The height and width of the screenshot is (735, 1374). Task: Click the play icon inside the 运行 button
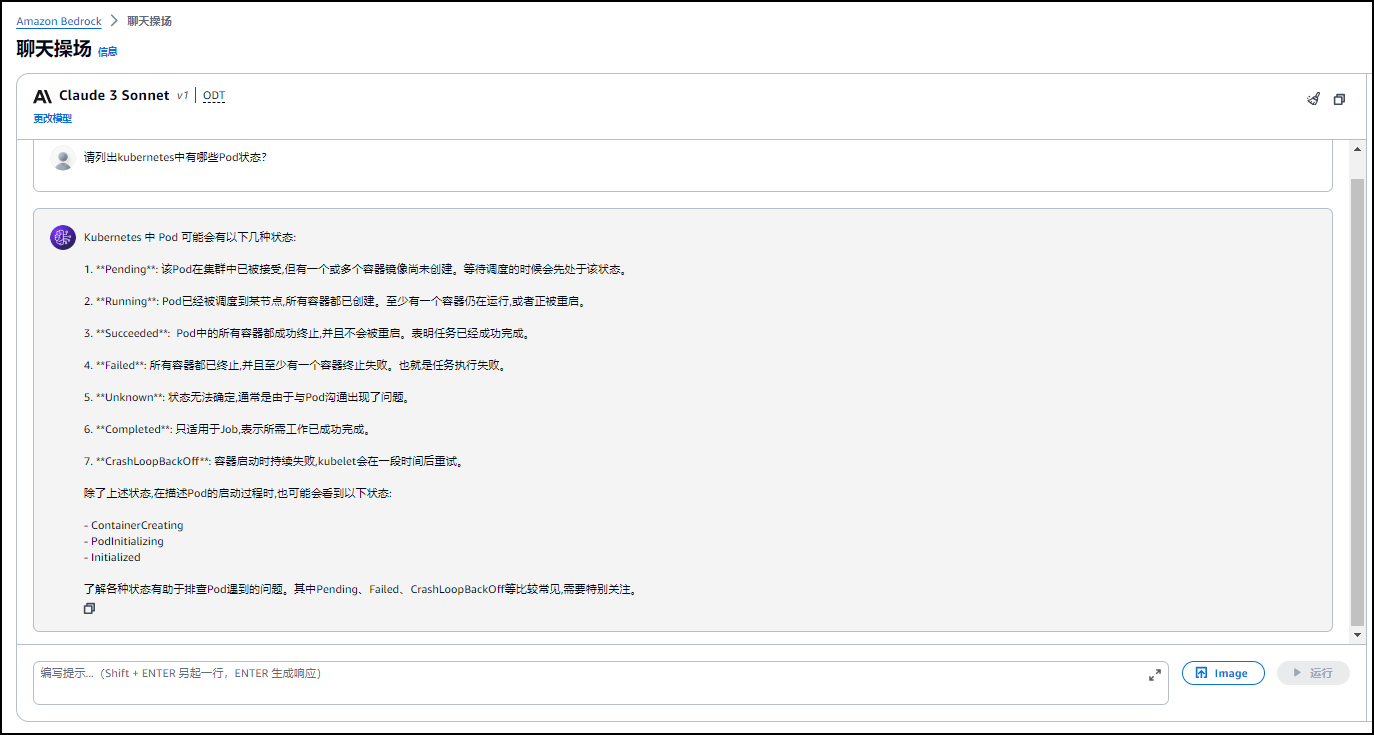click(x=1299, y=672)
